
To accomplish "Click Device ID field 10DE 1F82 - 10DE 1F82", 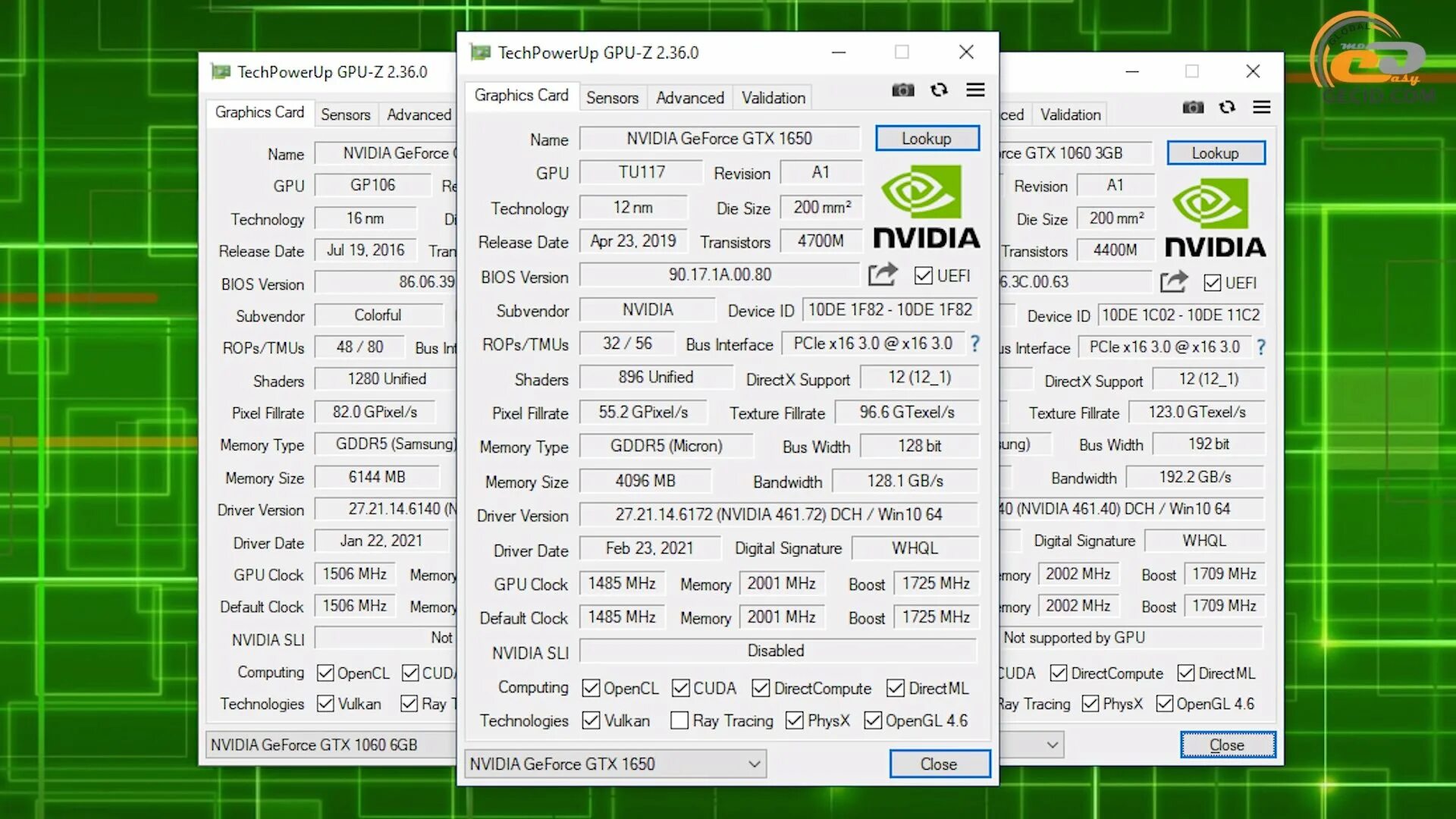I will click(890, 309).
